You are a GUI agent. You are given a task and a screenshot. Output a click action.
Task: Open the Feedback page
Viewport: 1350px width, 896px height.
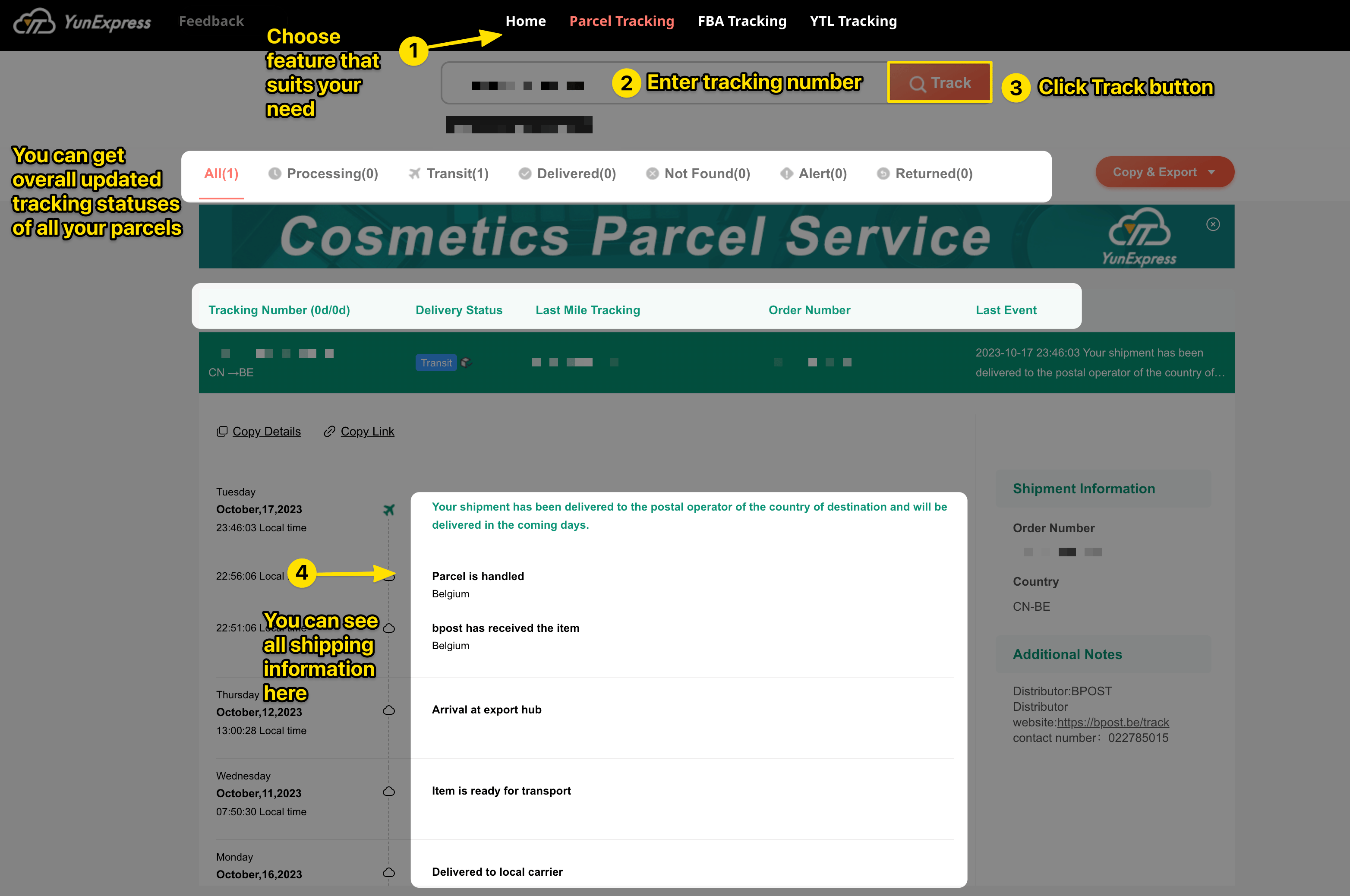211,21
